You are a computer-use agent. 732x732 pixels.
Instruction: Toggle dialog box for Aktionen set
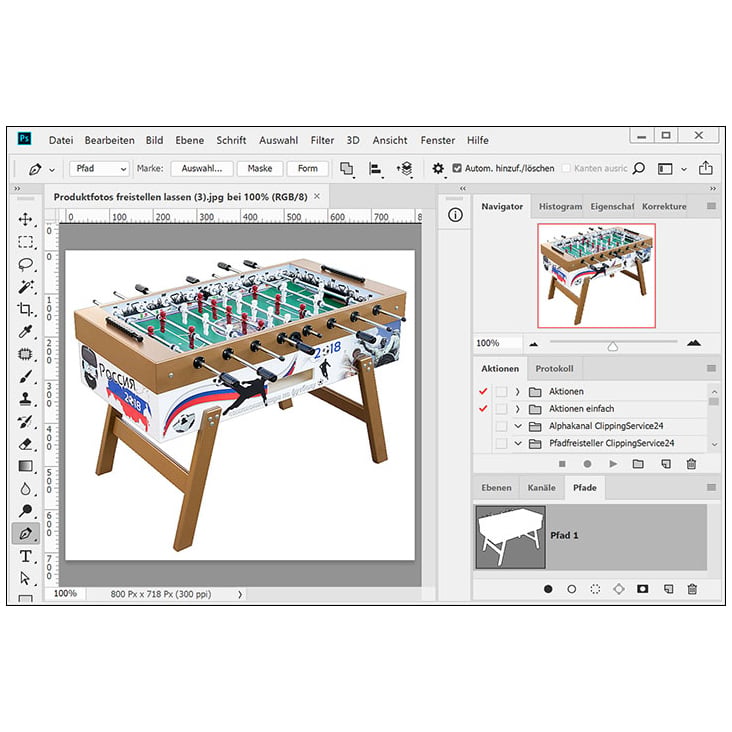pyautogui.click(x=501, y=392)
